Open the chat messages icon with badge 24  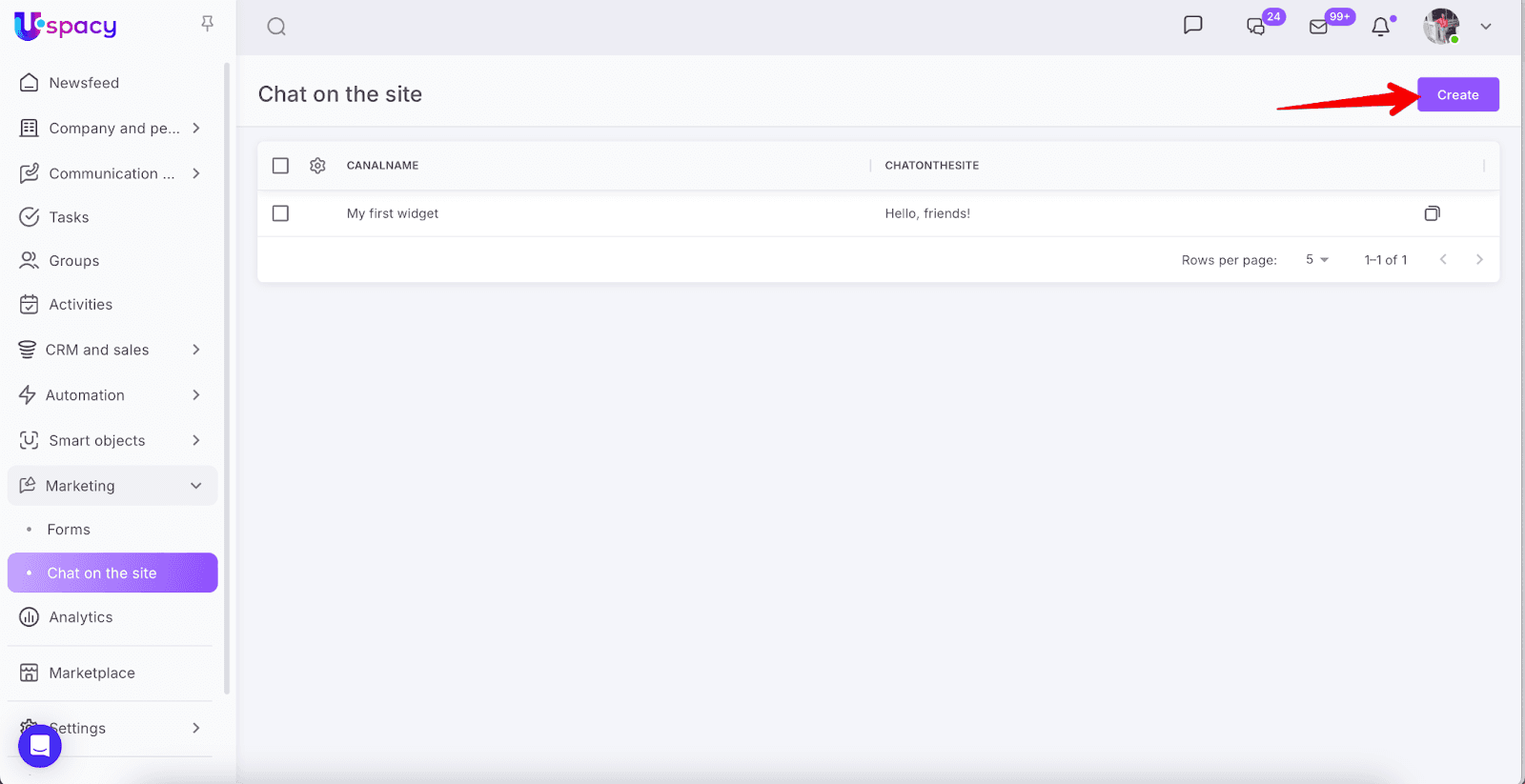click(1256, 27)
